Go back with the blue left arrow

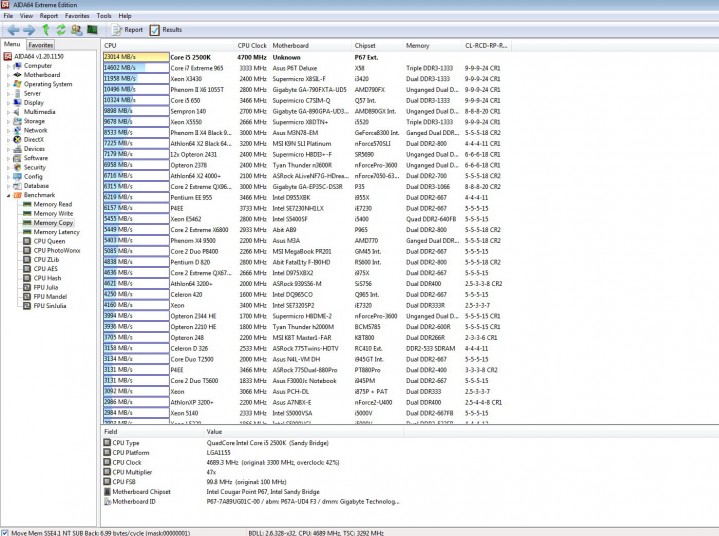pos(13,30)
